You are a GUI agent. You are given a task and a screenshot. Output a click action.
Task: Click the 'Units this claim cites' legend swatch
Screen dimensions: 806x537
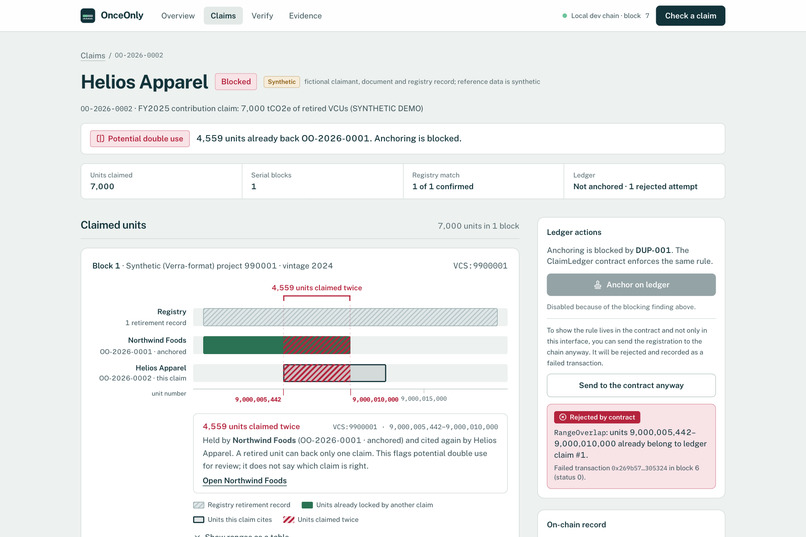point(198,520)
